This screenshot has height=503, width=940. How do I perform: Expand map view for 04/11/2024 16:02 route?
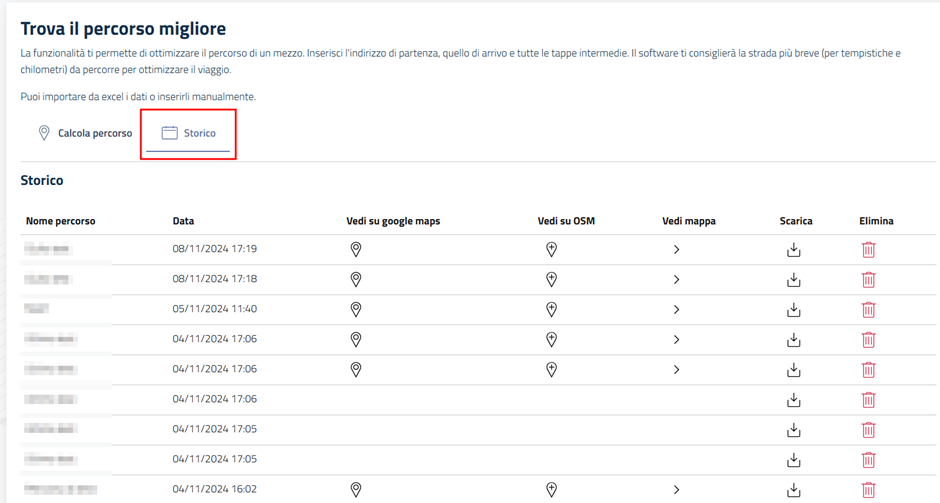pyautogui.click(x=677, y=490)
